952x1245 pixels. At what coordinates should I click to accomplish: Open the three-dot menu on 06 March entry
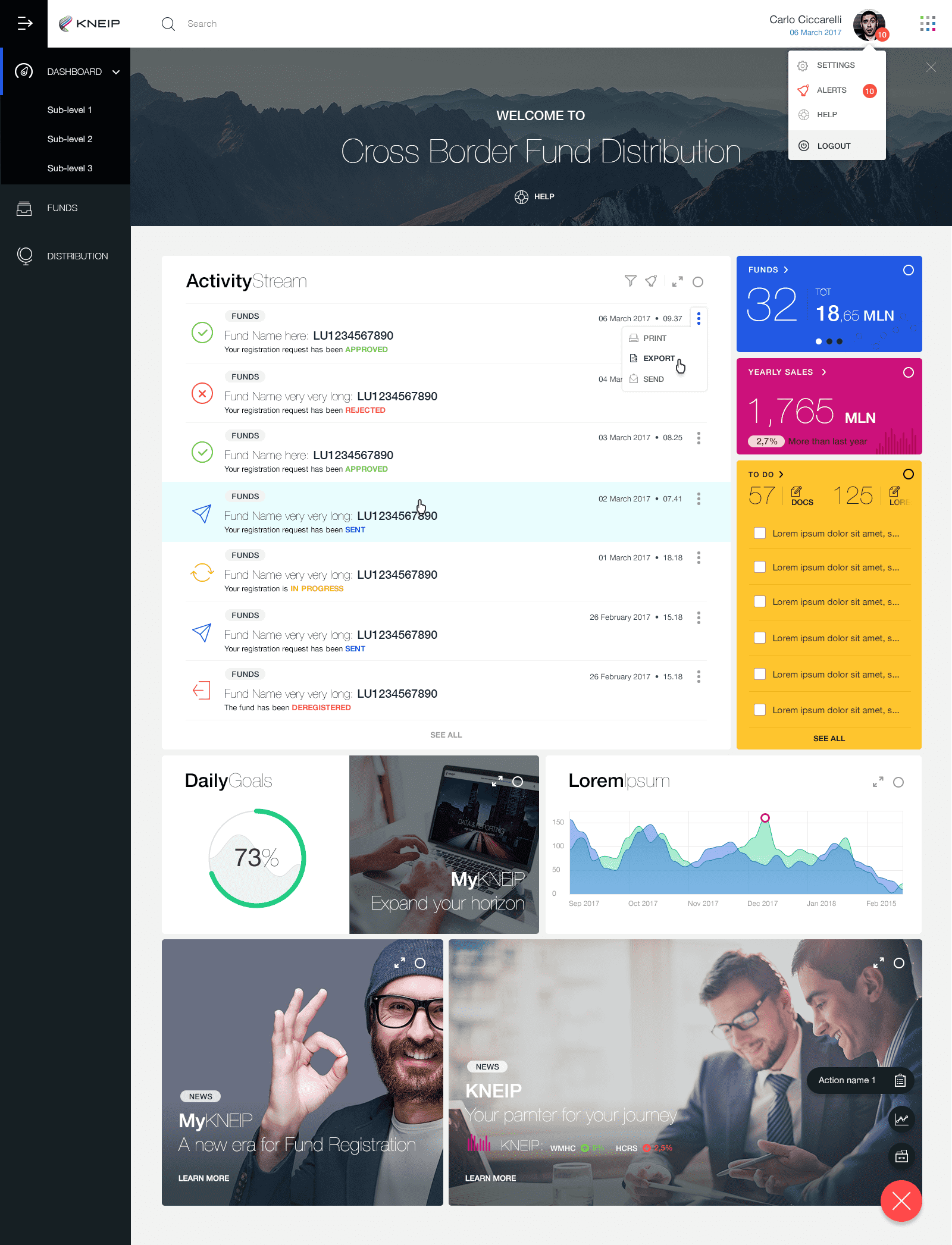pyautogui.click(x=699, y=318)
